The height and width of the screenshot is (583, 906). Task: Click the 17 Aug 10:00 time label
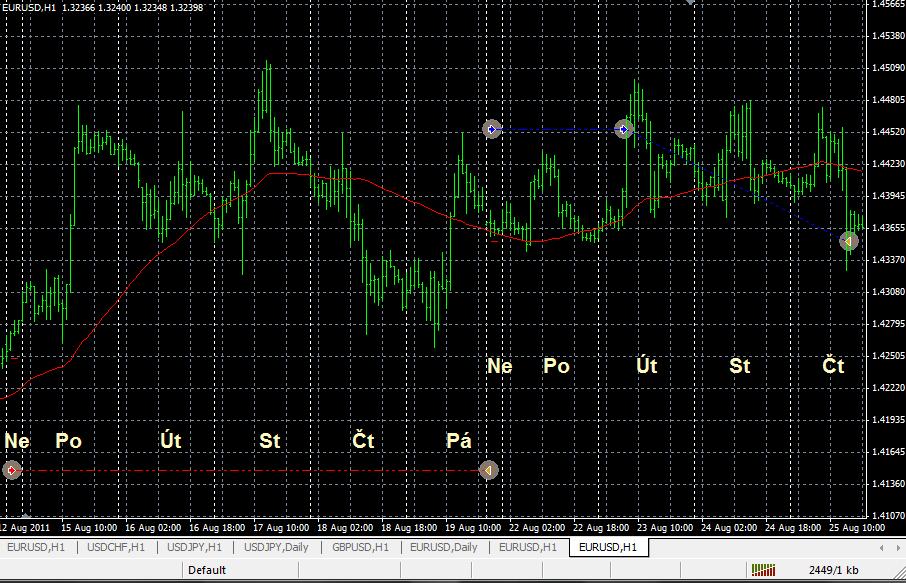[281, 528]
